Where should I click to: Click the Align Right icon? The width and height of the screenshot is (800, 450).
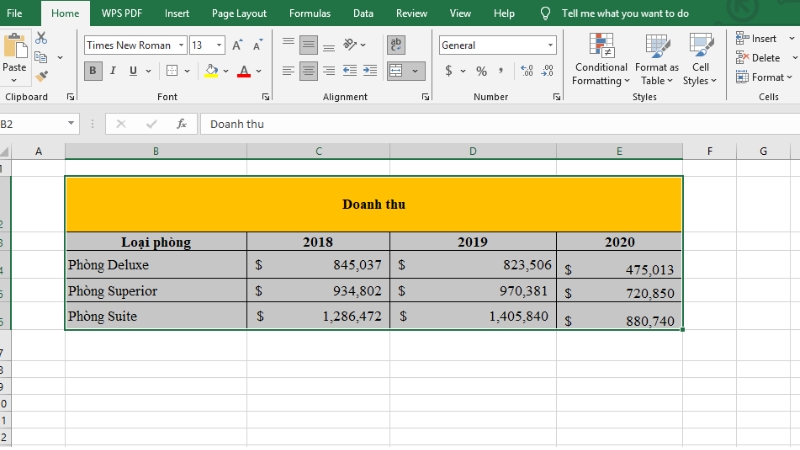click(329, 71)
